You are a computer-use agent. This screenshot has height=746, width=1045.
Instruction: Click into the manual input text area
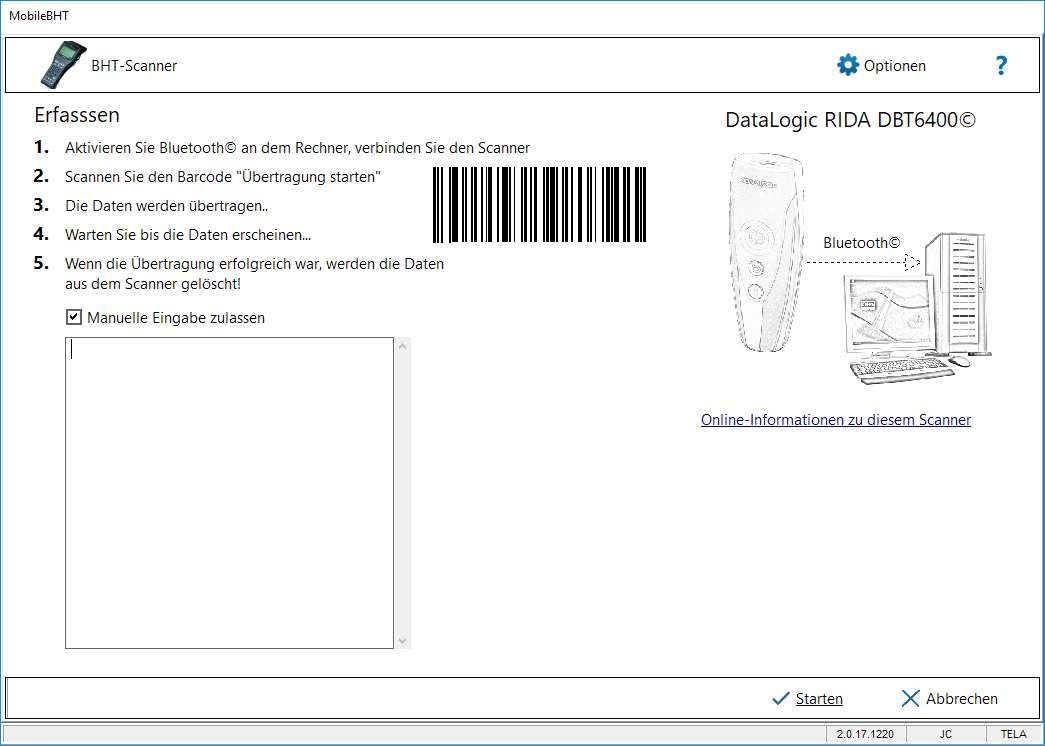tap(229, 493)
